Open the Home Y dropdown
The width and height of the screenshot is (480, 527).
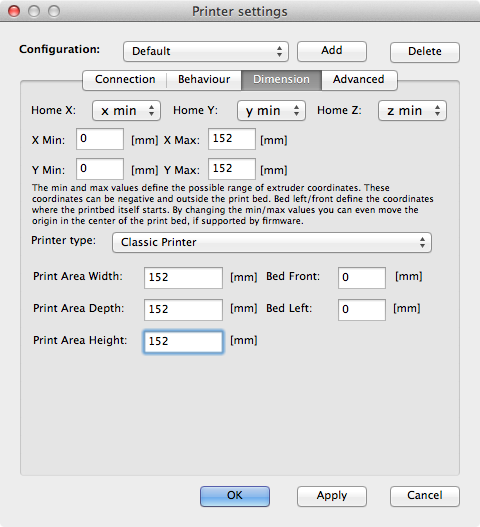coord(271,111)
